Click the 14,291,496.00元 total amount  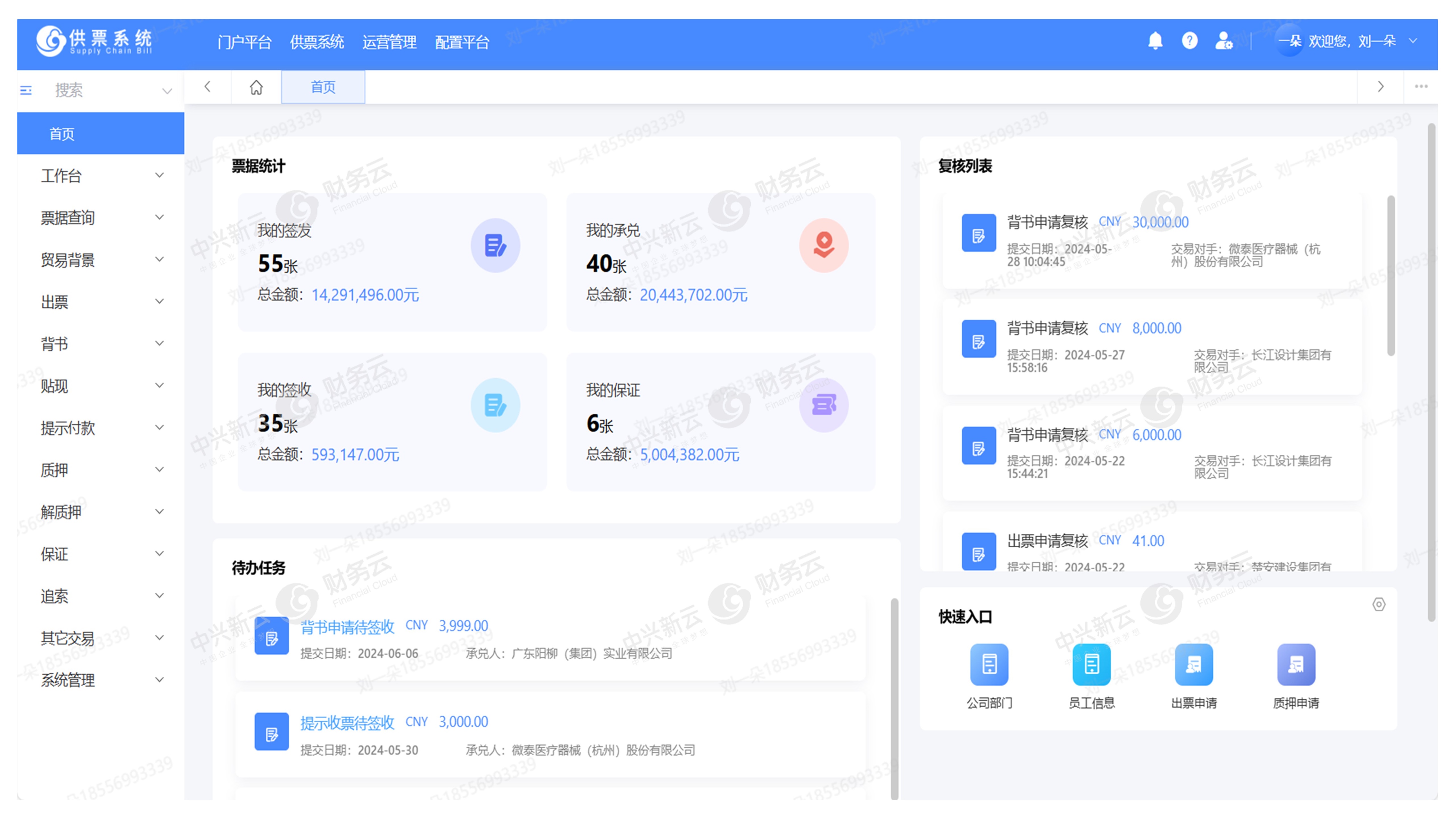tap(365, 295)
